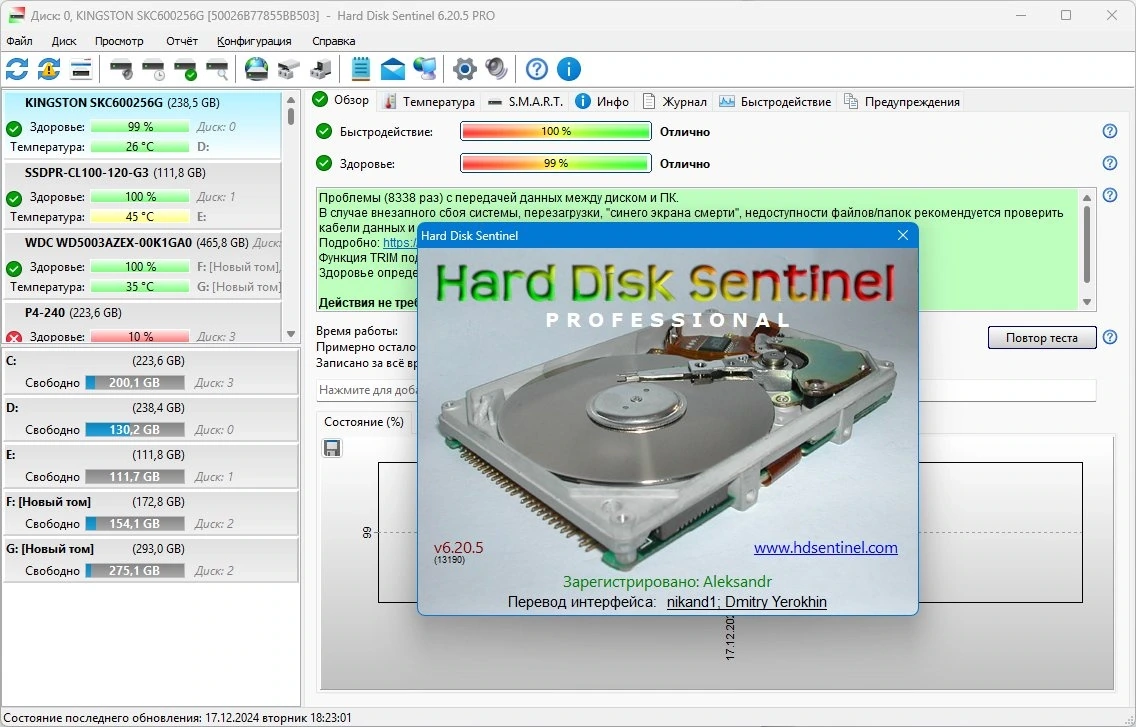Open the Справка menu
The height and width of the screenshot is (727, 1136).
pyautogui.click(x=333, y=41)
